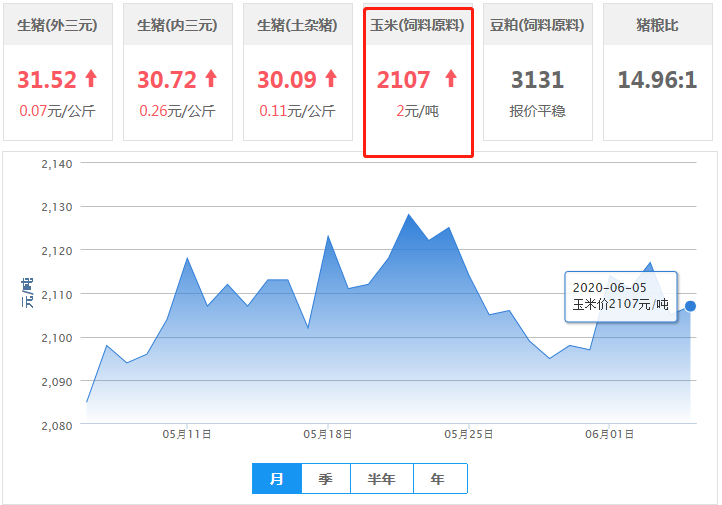The image size is (722, 505).
Task: Click the 3131 soybean meal price
Action: pyautogui.click(x=538, y=79)
